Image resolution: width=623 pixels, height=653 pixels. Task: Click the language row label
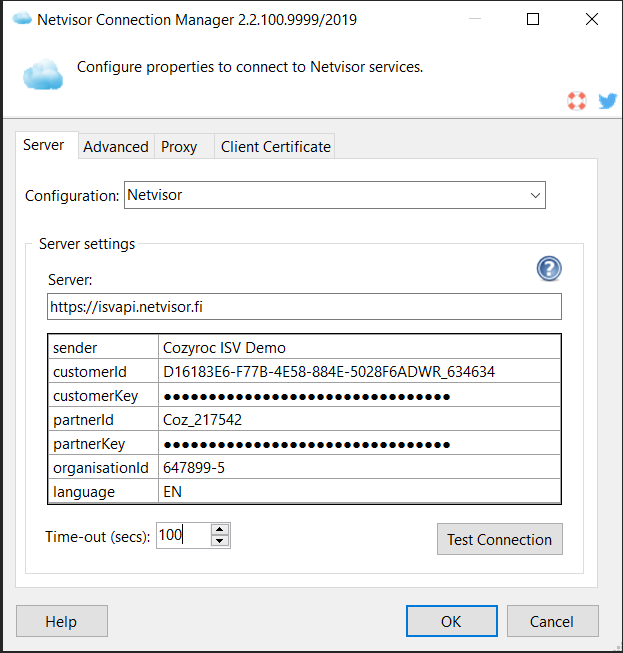click(x=103, y=491)
